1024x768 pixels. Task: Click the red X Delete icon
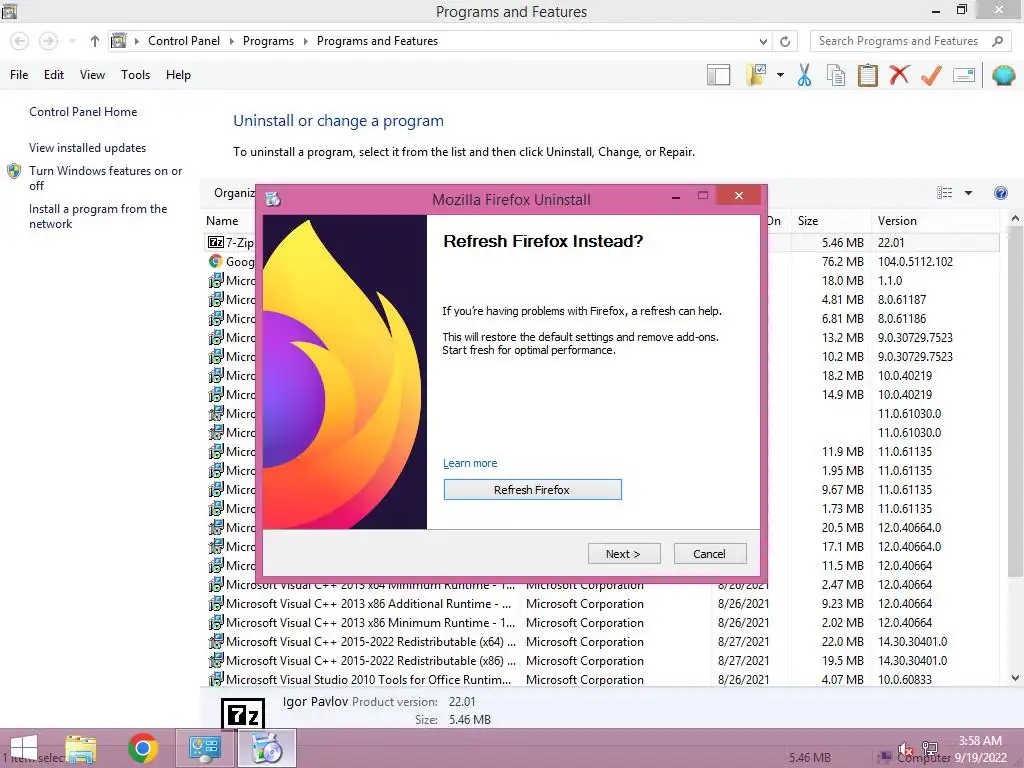pos(899,75)
